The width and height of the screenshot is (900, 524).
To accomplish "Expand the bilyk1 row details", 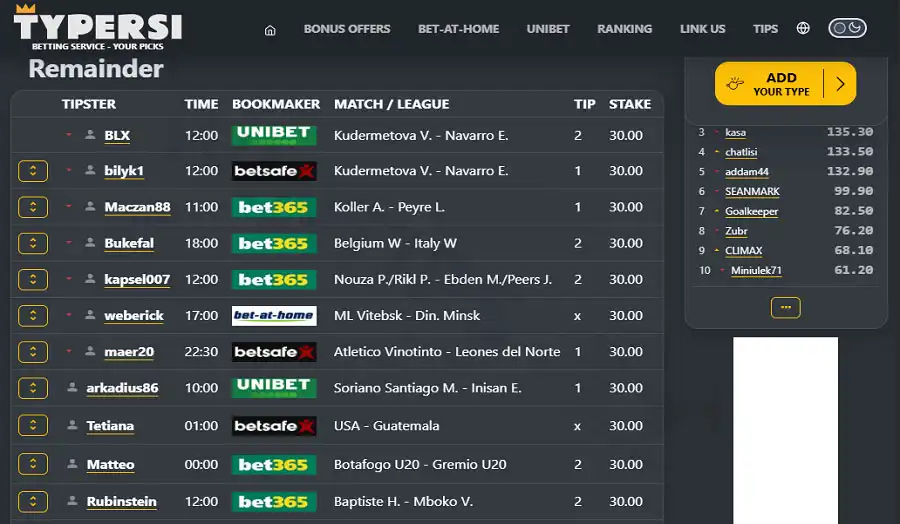I will tap(33, 171).
